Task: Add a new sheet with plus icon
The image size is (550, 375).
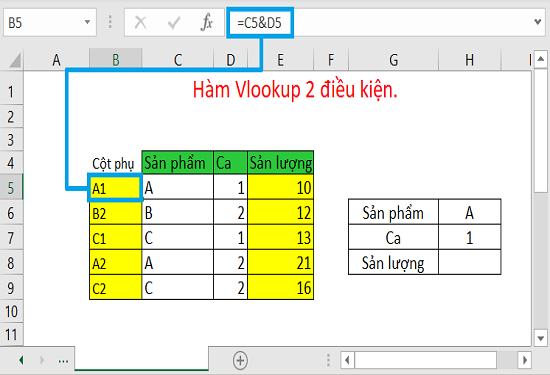Action: (x=240, y=360)
